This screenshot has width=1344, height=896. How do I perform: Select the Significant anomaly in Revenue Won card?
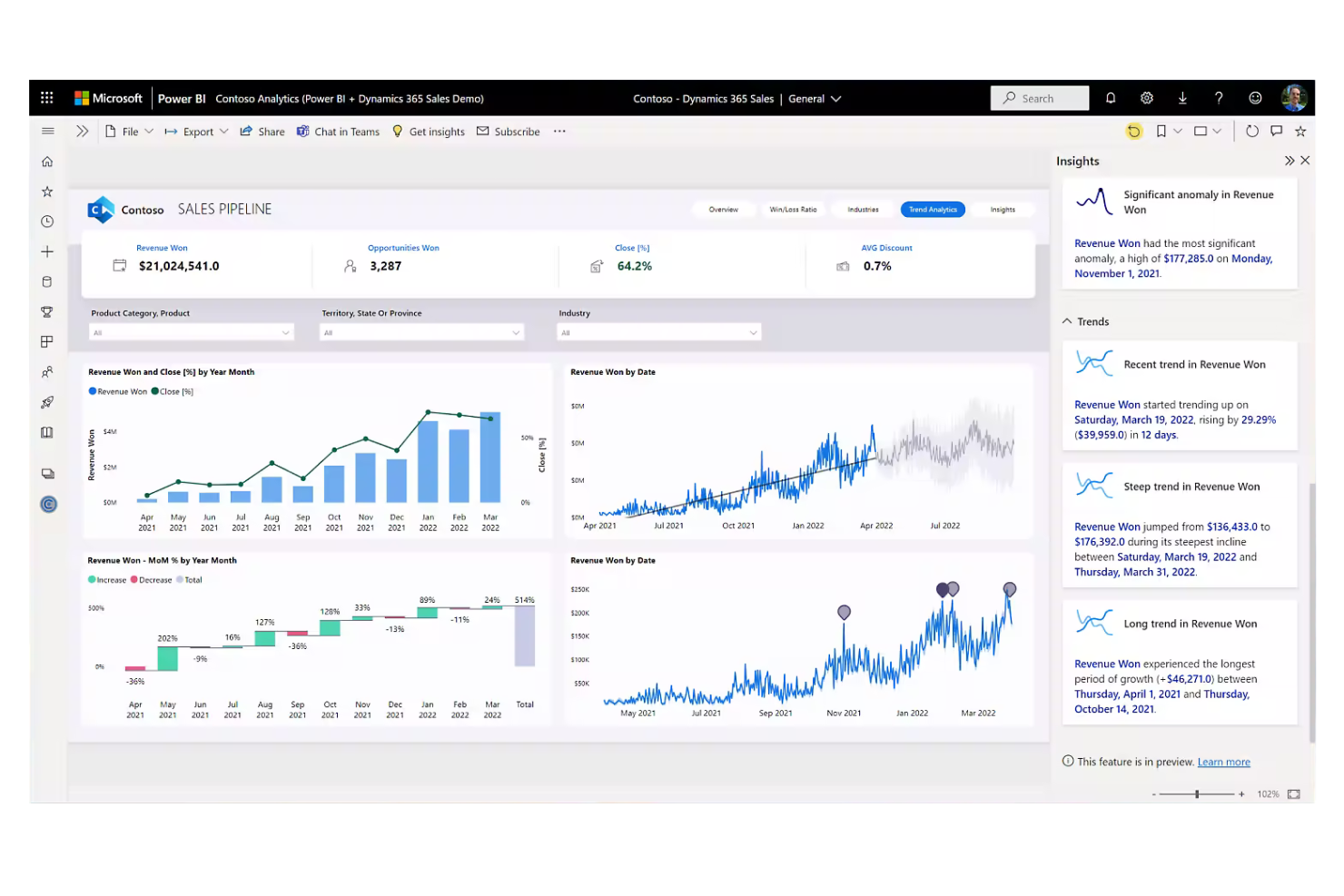click(x=1180, y=233)
